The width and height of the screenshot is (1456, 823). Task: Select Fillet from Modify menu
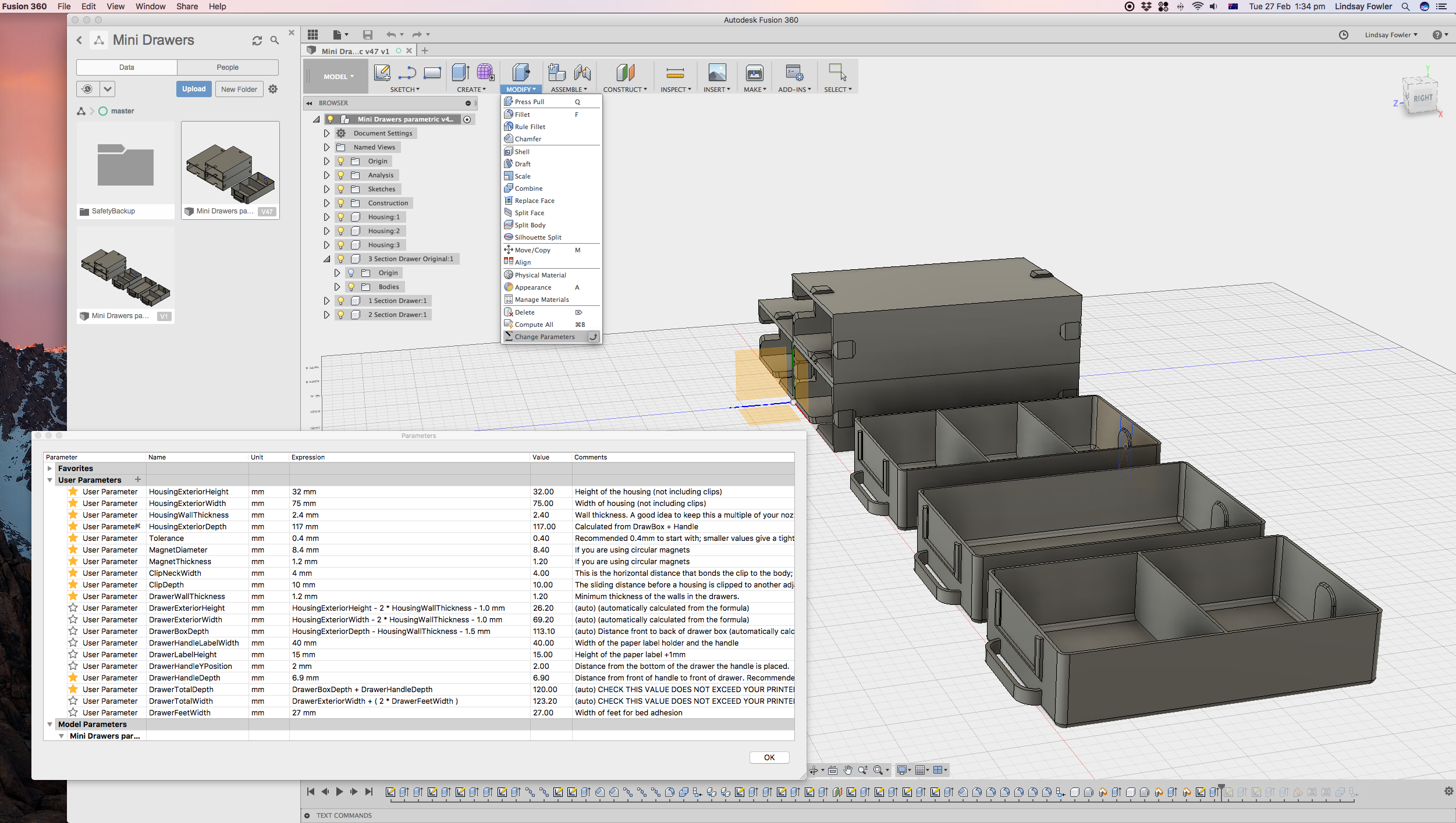(551, 115)
